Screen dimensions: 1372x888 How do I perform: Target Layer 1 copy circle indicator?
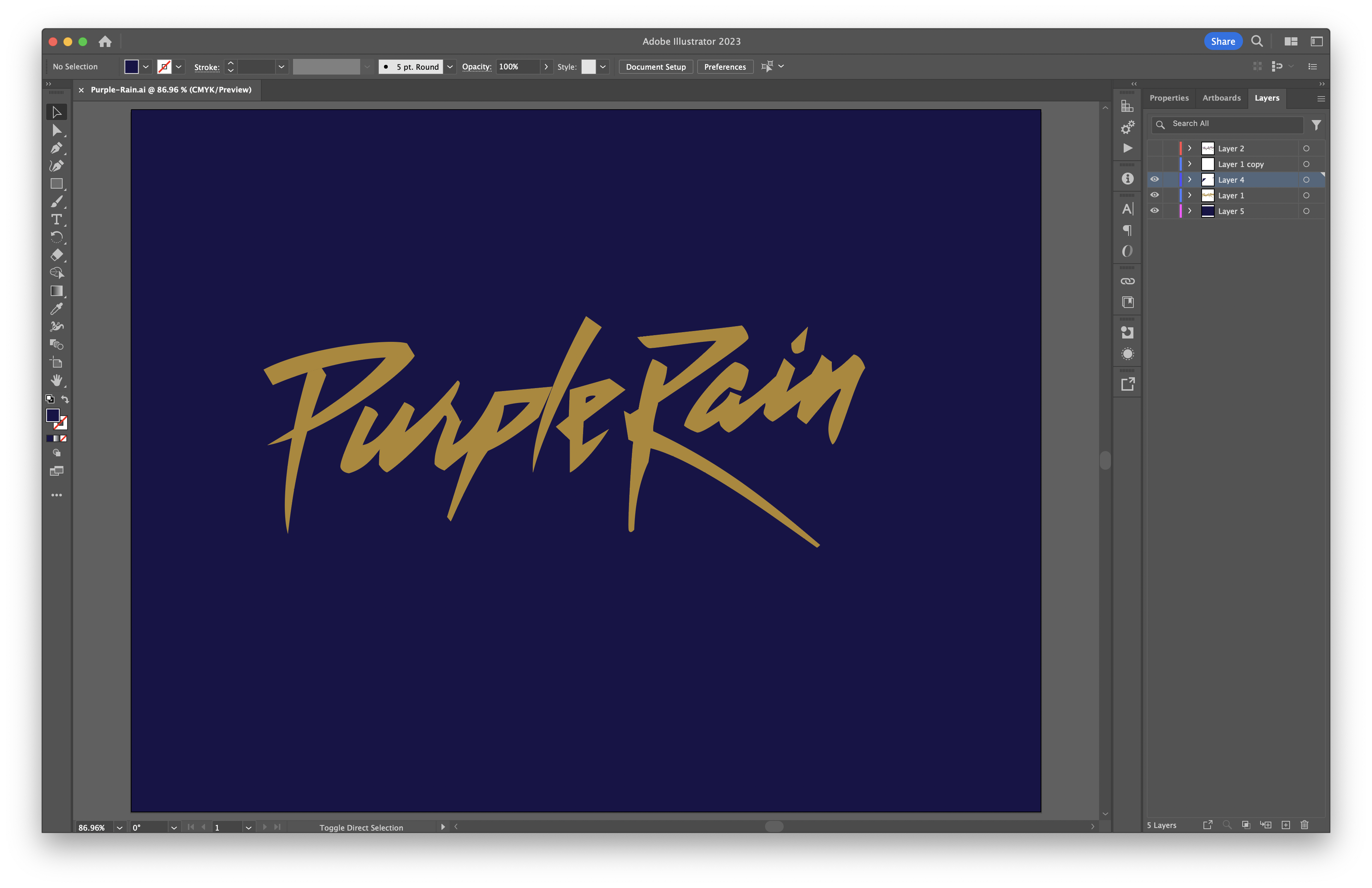[x=1306, y=164]
